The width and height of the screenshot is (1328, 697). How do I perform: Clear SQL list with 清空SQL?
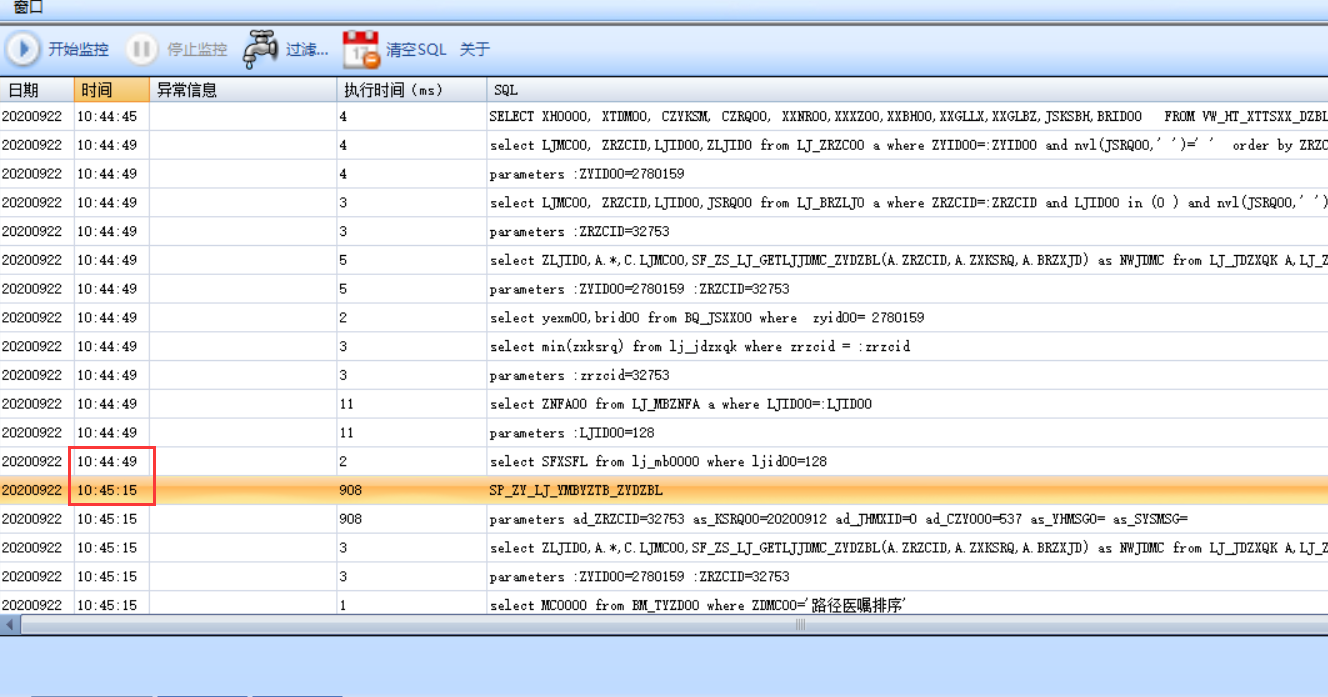[416, 49]
